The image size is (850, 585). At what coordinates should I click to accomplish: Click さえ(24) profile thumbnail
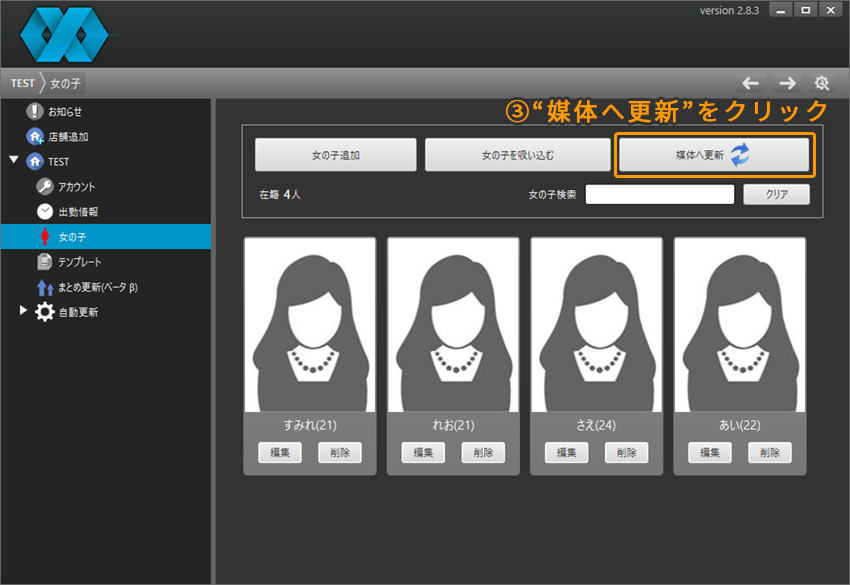[596, 325]
